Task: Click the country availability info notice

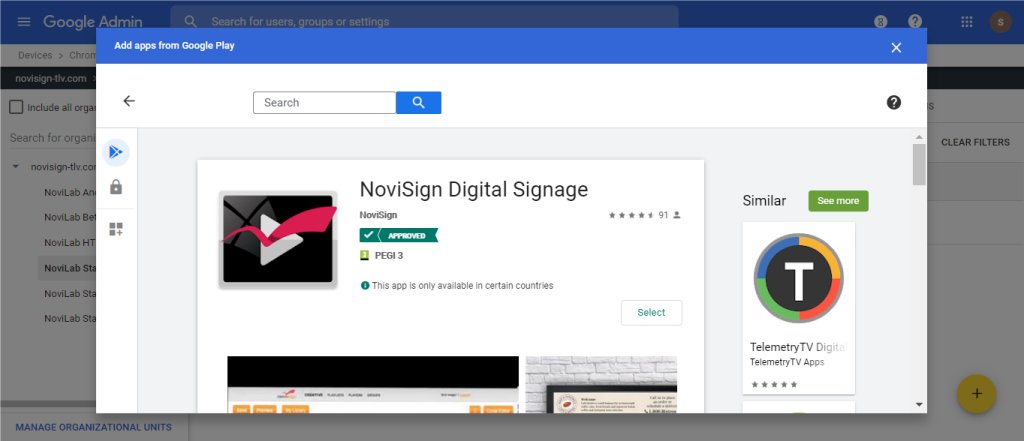Action: (x=457, y=286)
